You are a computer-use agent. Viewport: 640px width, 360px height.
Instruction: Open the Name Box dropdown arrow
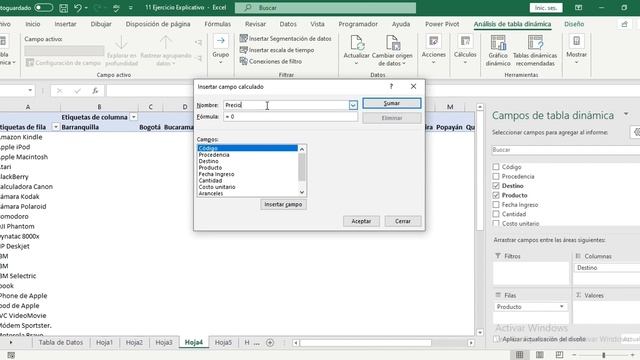pyautogui.click(x=30, y=90)
